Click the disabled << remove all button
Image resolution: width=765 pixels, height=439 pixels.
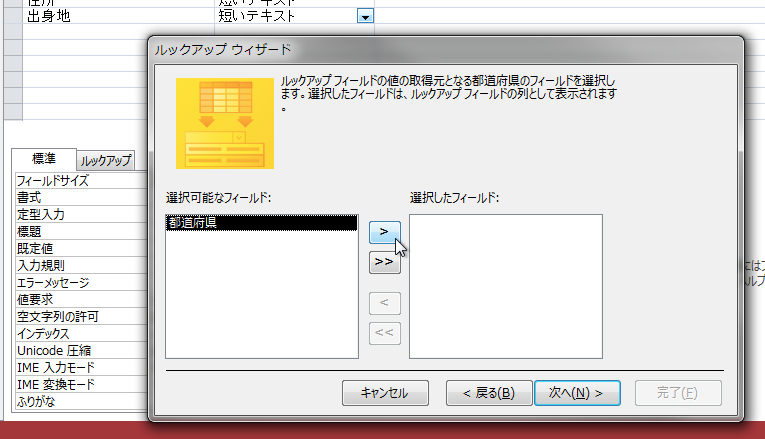[384, 333]
